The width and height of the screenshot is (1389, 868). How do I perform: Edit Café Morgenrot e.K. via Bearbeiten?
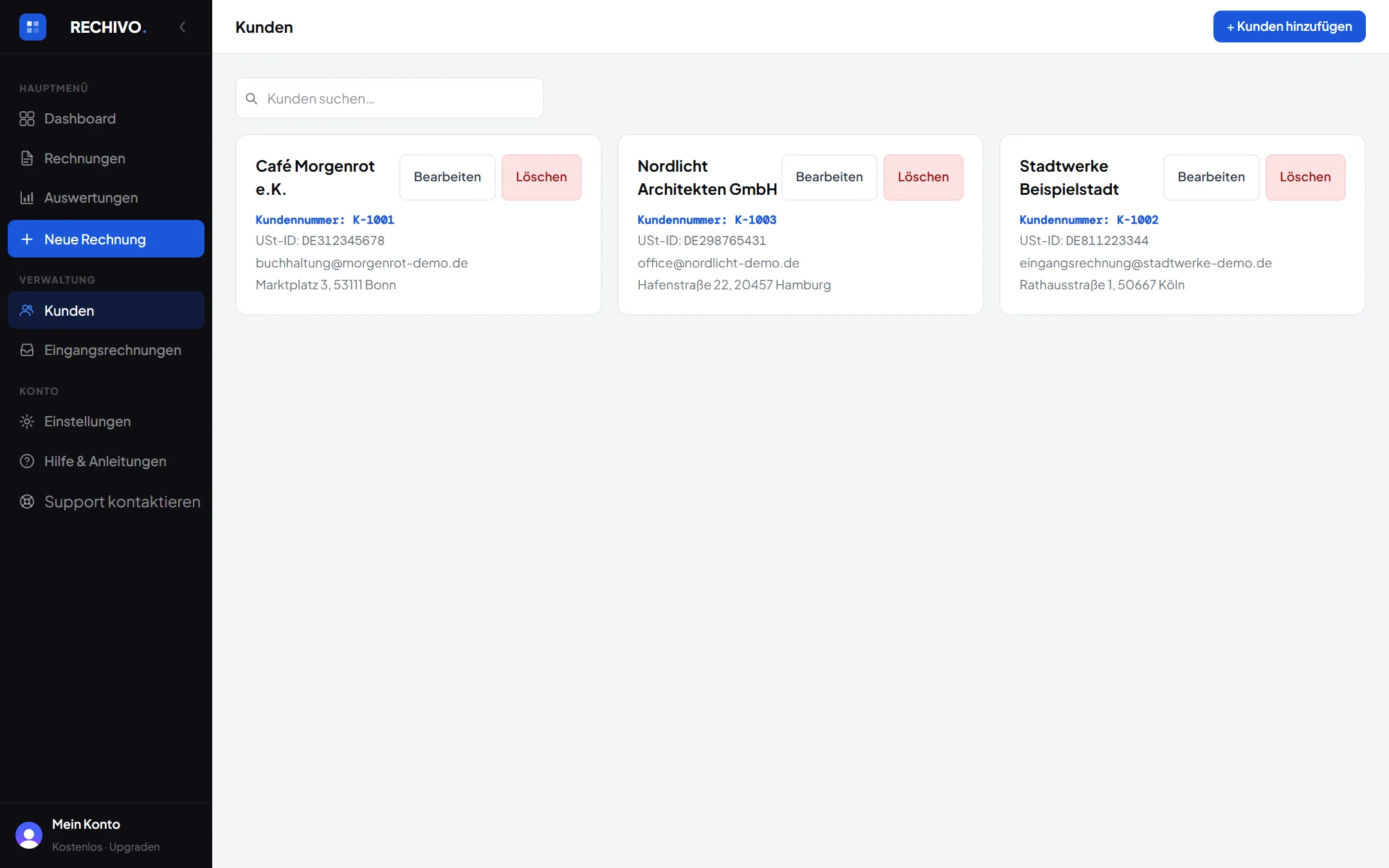pyautogui.click(x=448, y=177)
